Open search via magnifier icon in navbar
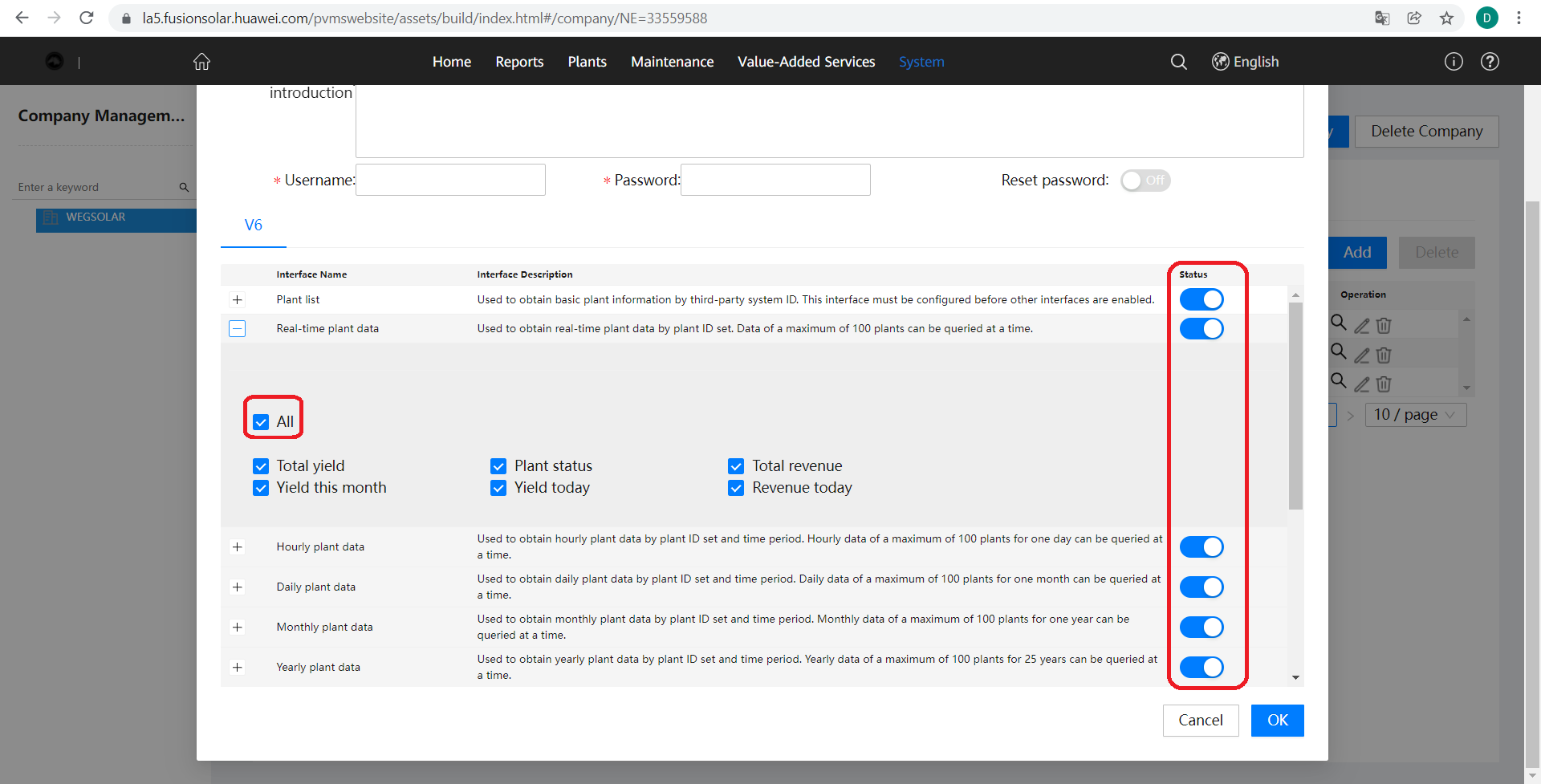The image size is (1541, 784). tap(1178, 62)
